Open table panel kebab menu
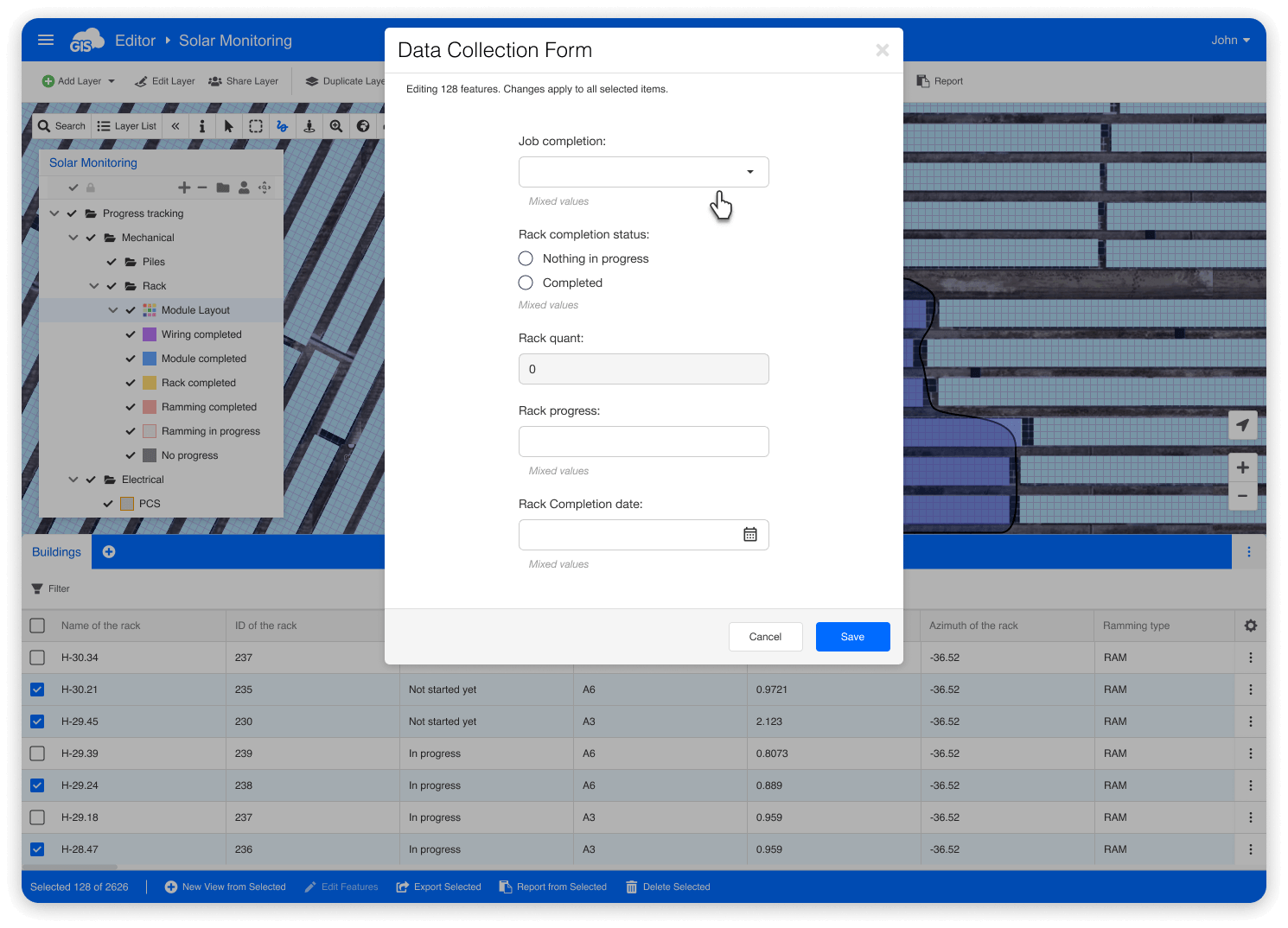Viewport: 1288px width, 928px height. tap(1248, 551)
